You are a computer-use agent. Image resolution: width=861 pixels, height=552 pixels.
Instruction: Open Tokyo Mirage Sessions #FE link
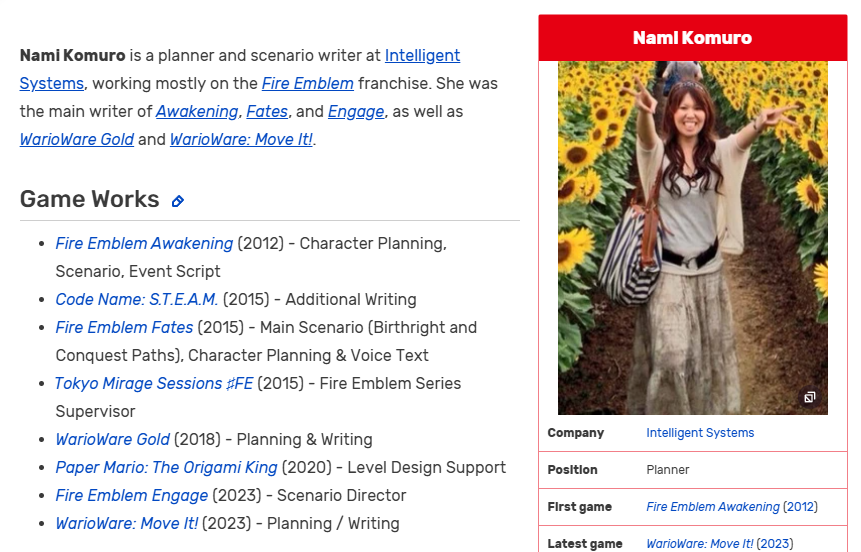click(154, 383)
